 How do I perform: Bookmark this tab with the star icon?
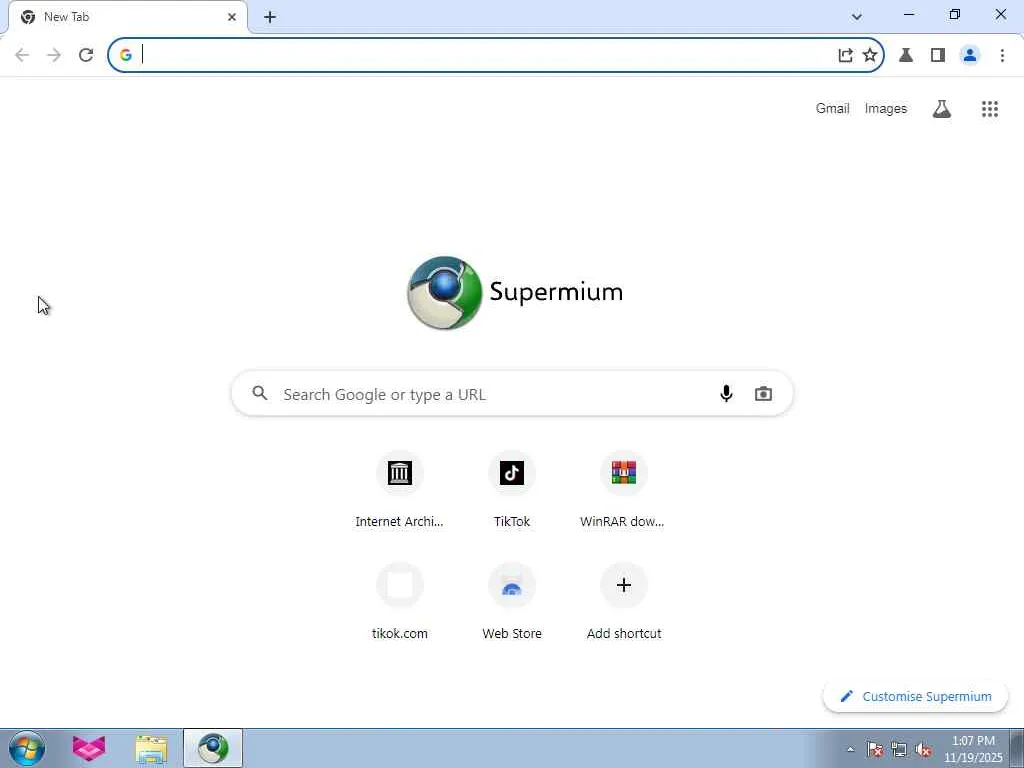pyautogui.click(x=869, y=55)
